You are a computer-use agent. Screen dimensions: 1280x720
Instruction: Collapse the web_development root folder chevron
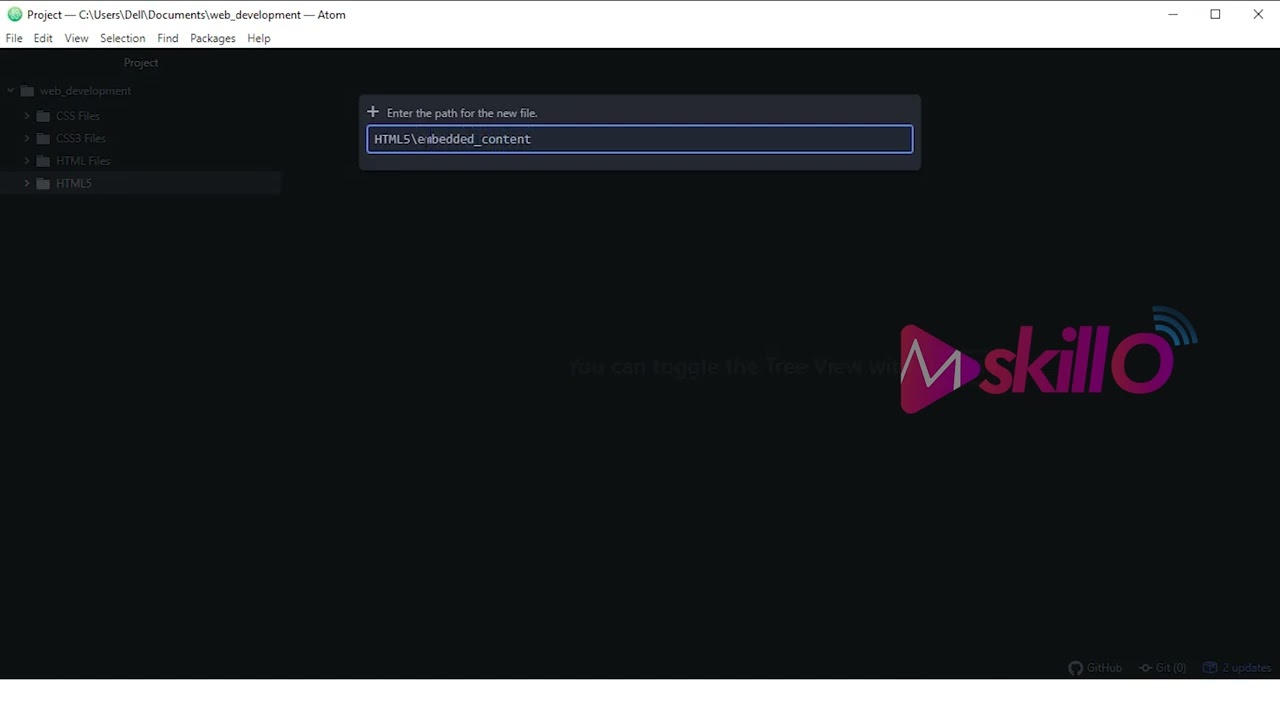(11, 91)
